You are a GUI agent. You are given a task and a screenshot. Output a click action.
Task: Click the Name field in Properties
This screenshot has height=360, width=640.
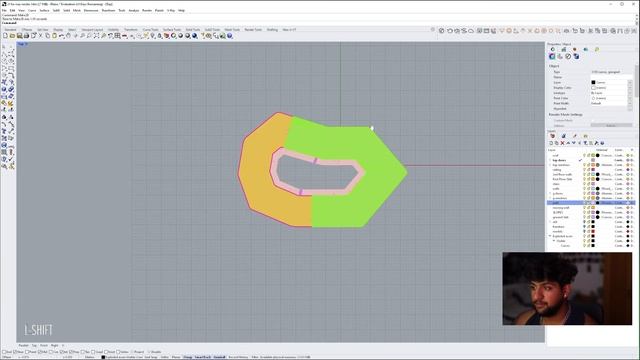pyautogui.click(x=612, y=77)
